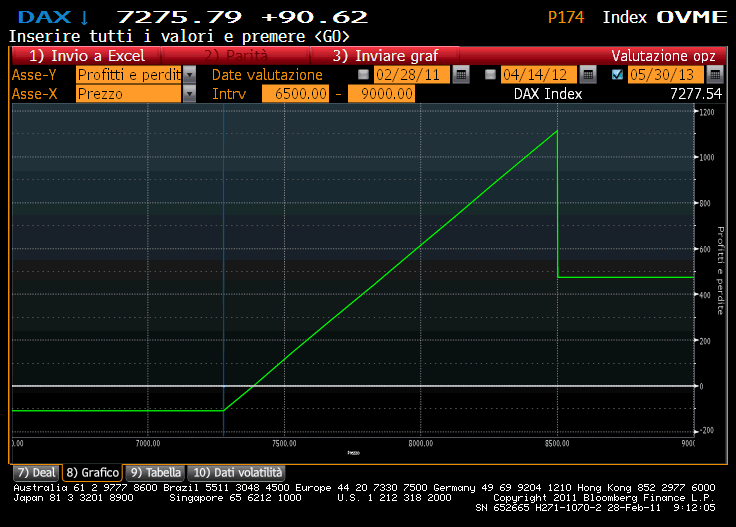Open calendar picker for 04/14/12 date

(x=588, y=75)
